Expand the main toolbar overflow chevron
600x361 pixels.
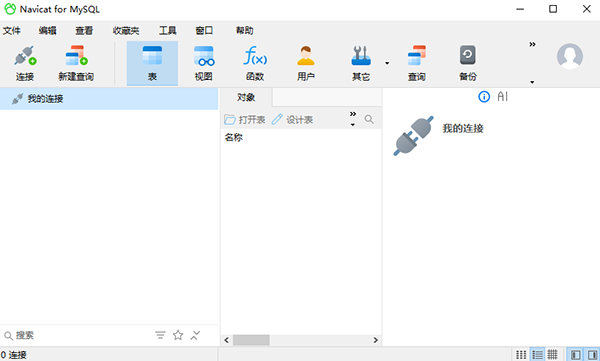coord(532,44)
